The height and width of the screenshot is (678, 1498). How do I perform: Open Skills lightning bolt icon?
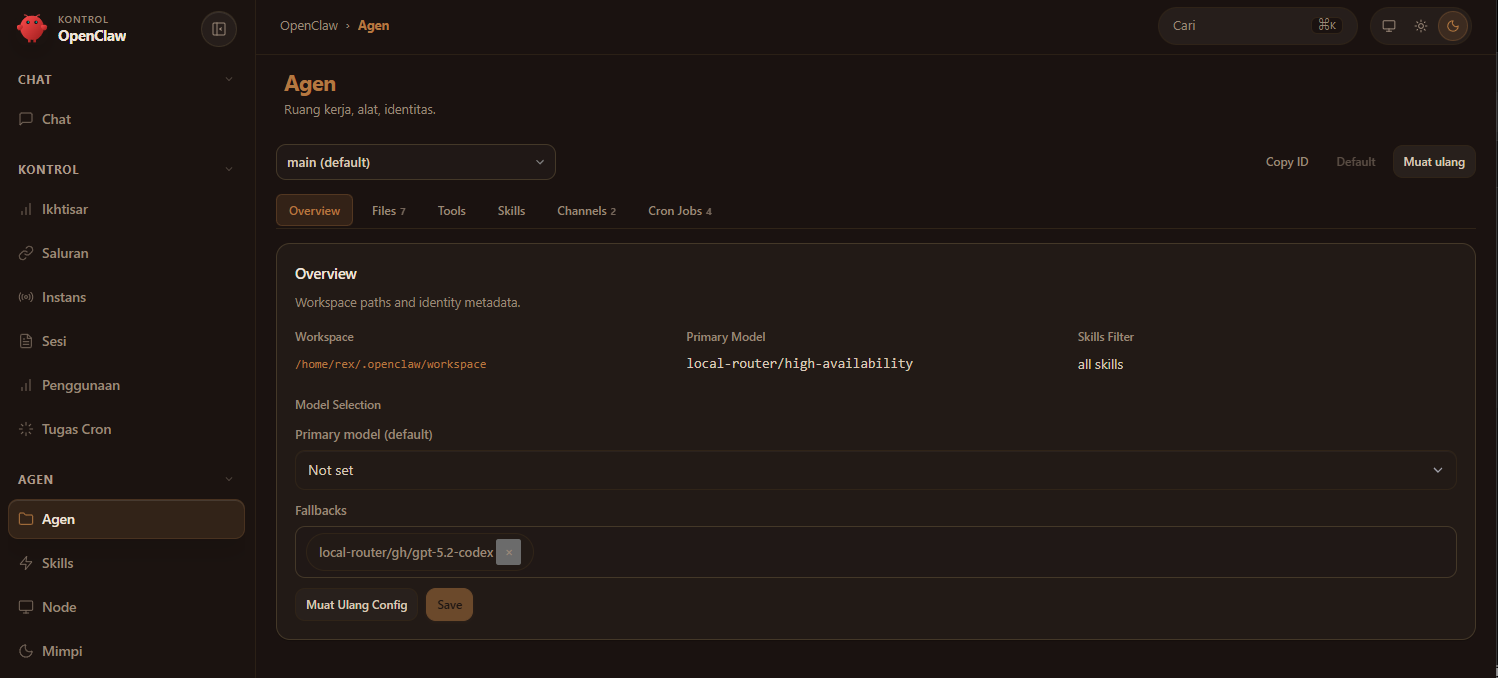26,563
